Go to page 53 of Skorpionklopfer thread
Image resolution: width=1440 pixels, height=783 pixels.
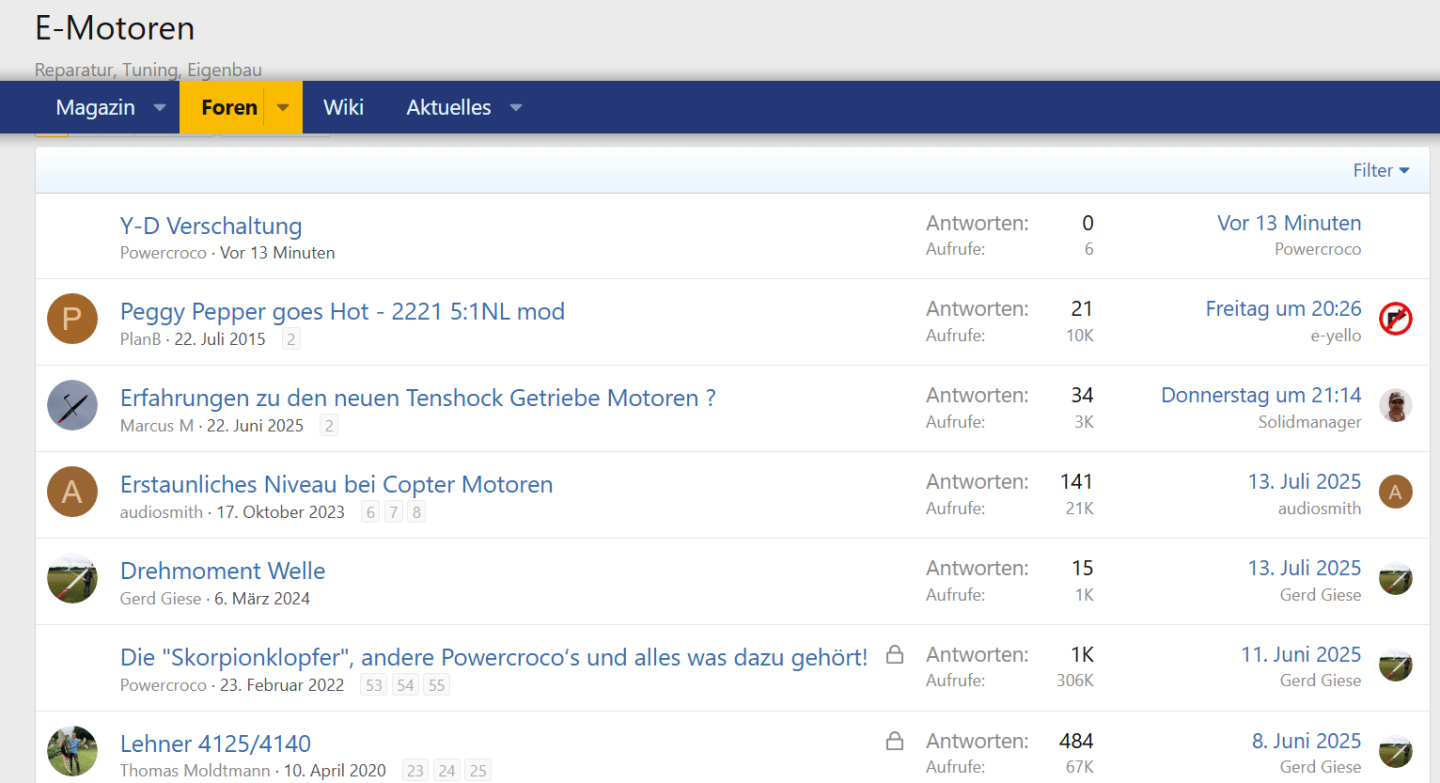click(374, 685)
